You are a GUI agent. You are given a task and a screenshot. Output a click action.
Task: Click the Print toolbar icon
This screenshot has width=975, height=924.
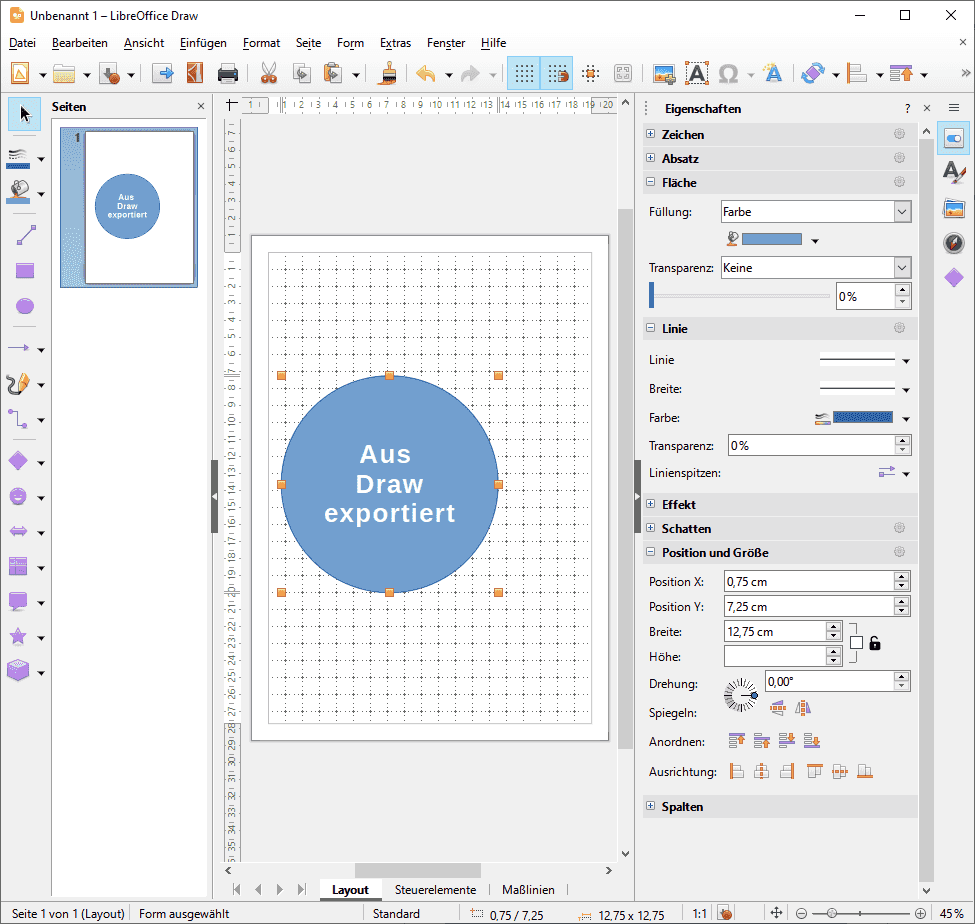pos(228,74)
